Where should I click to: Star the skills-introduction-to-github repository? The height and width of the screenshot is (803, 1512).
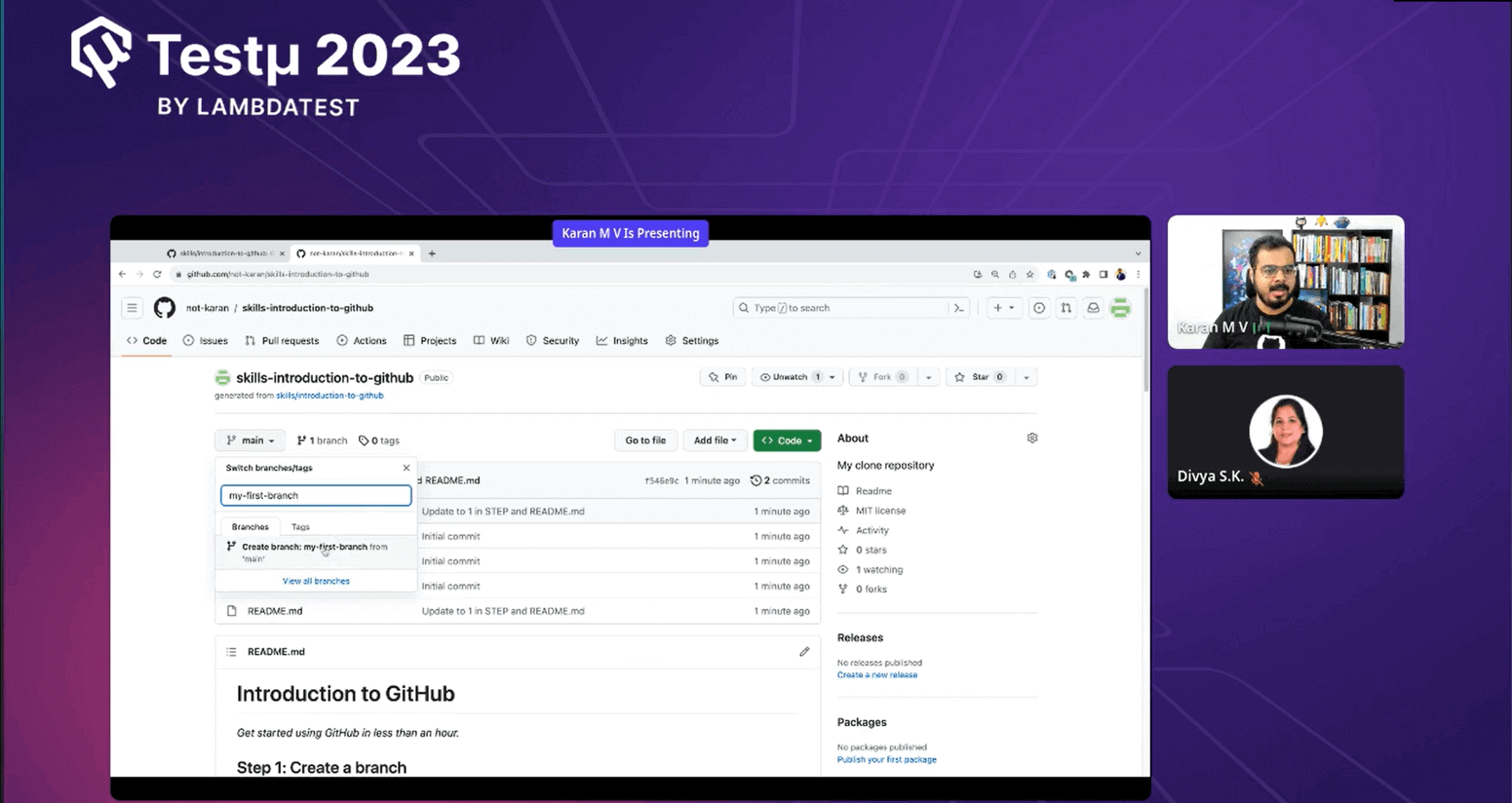(x=979, y=377)
